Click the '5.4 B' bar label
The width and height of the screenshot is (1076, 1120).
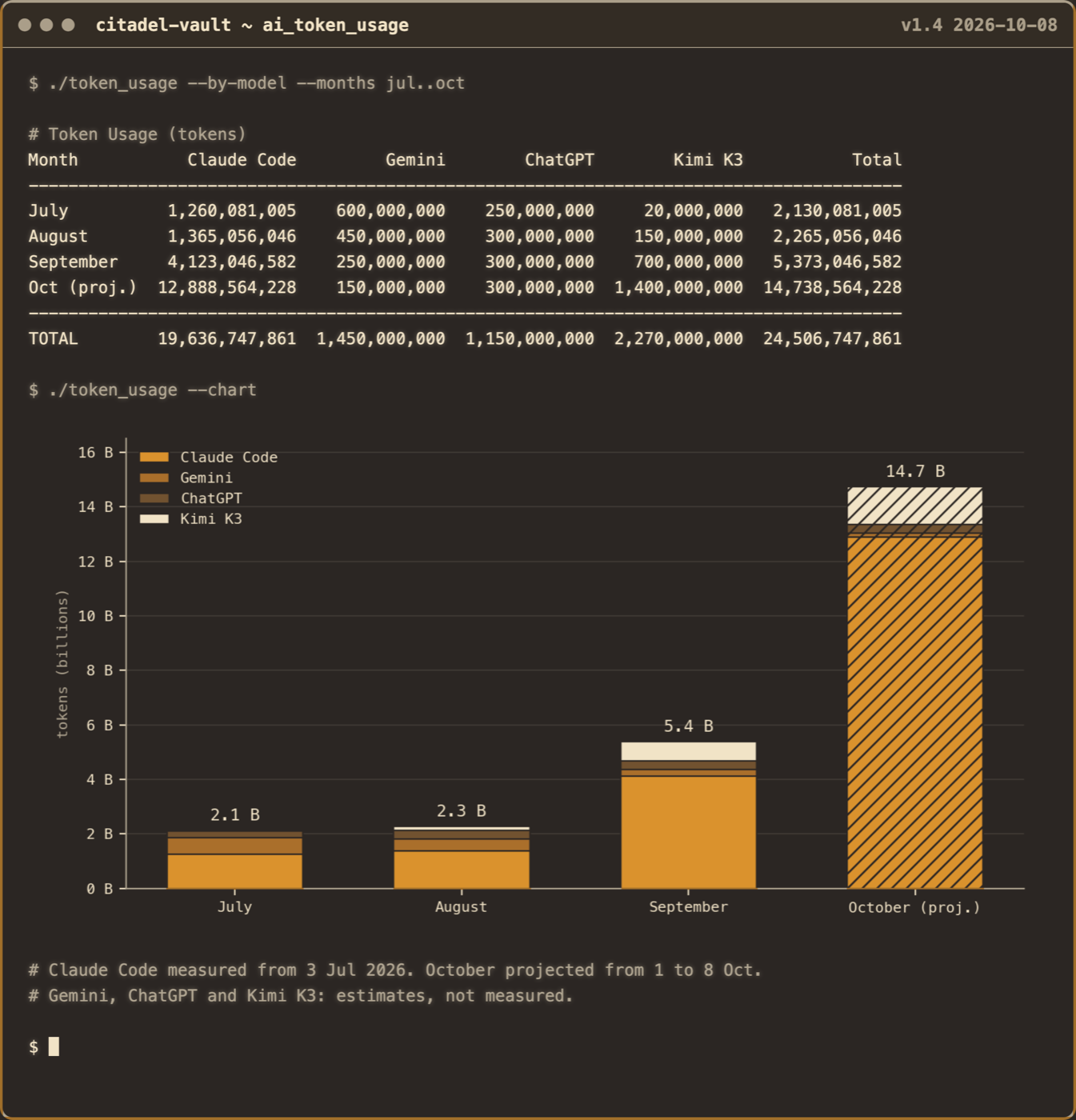click(x=689, y=726)
